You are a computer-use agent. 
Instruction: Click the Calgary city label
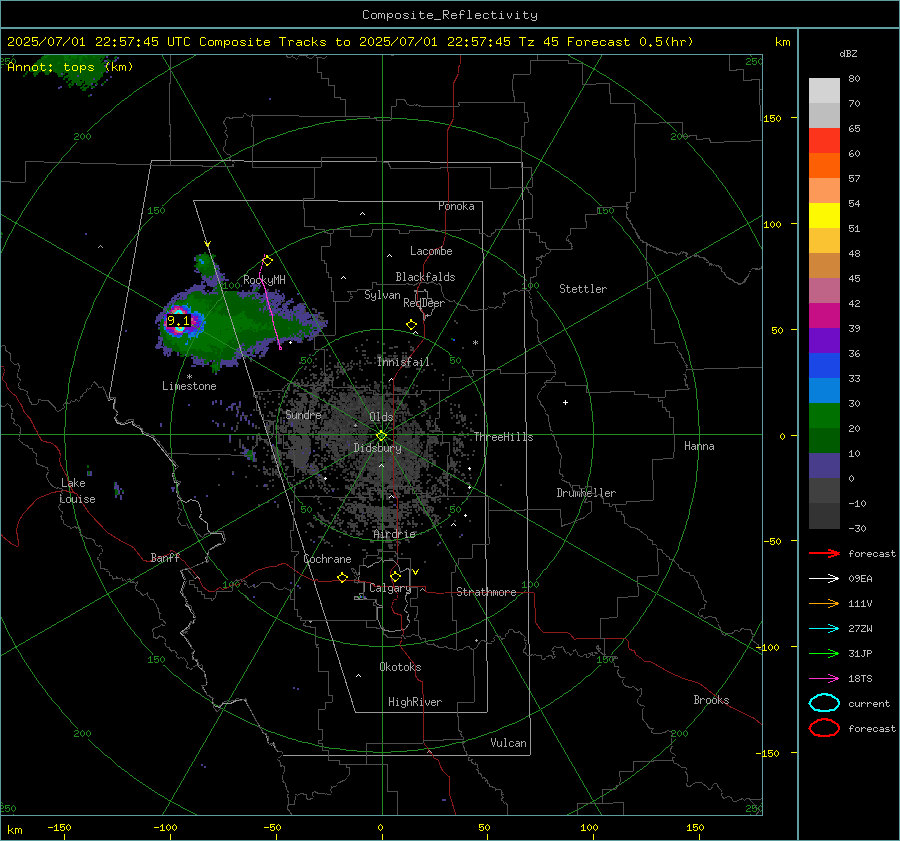[390, 588]
